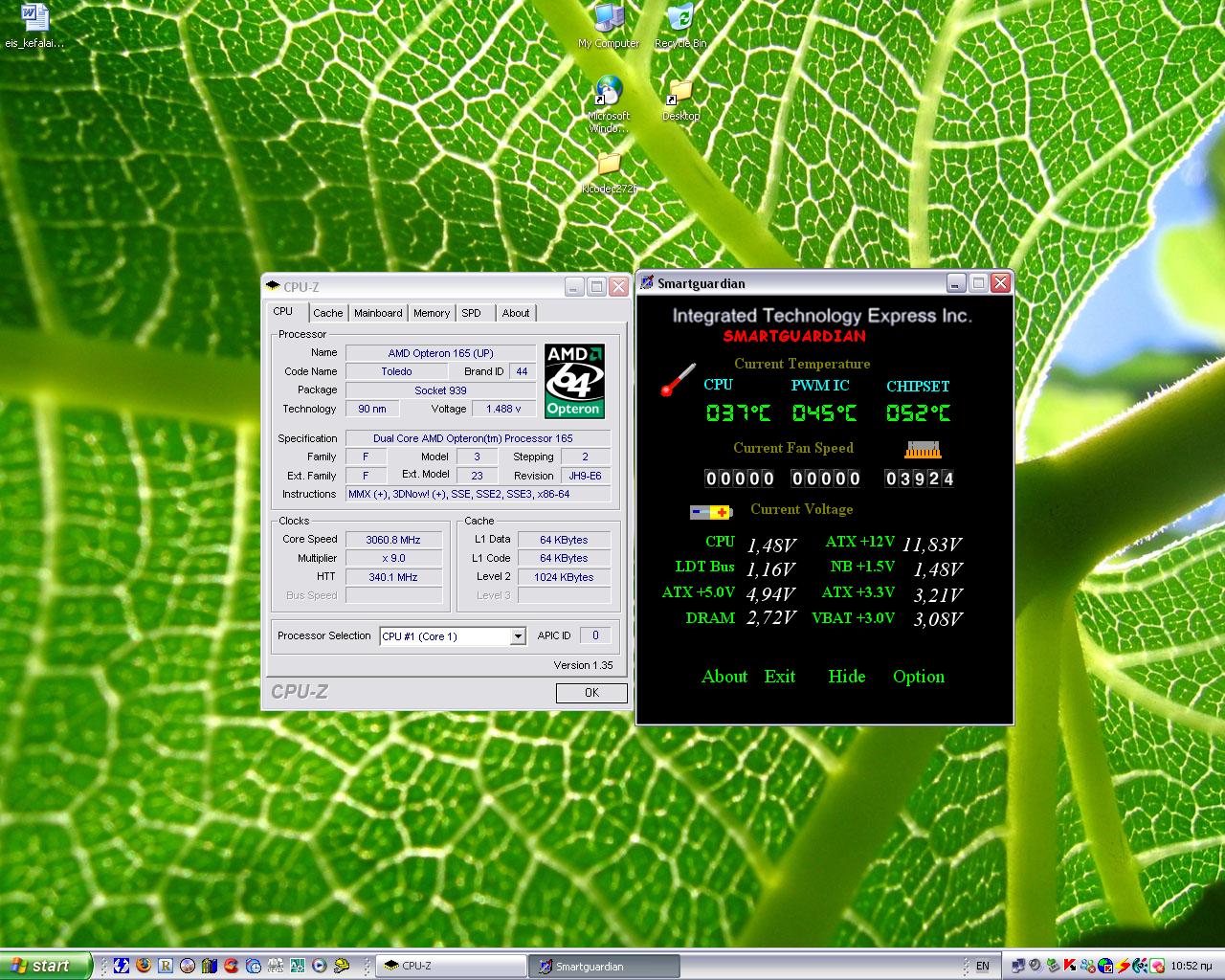This screenshot has width=1225, height=980.
Task: Click the PWM IC temperature reading 045°C
Action: [x=824, y=413]
